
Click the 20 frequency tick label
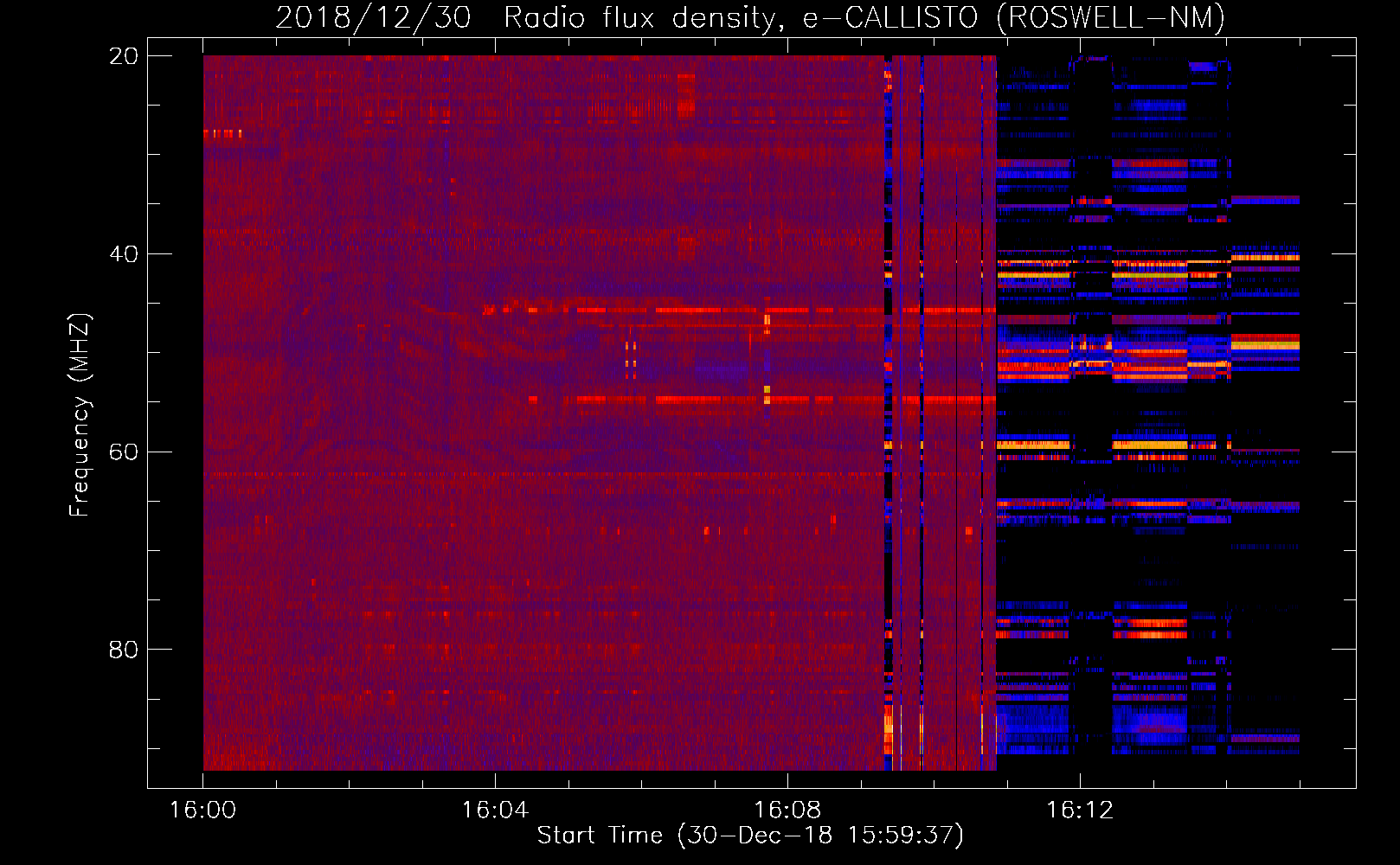click(x=124, y=56)
